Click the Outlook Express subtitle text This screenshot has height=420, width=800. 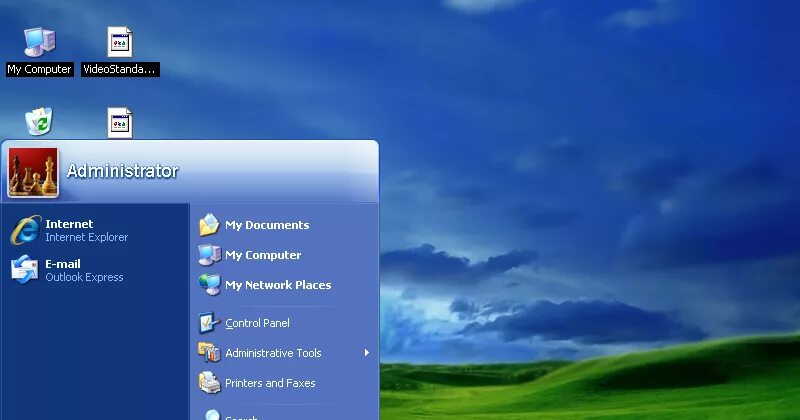84,277
